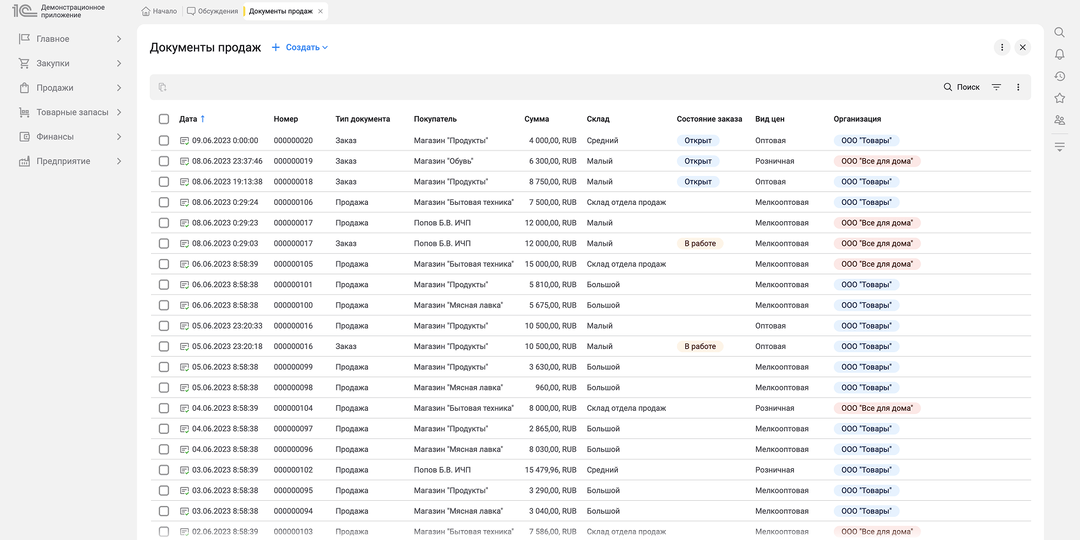This screenshot has height=540, width=1080.
Task: Expand the Главное section chevron
Action: click(x=119, y=39)
